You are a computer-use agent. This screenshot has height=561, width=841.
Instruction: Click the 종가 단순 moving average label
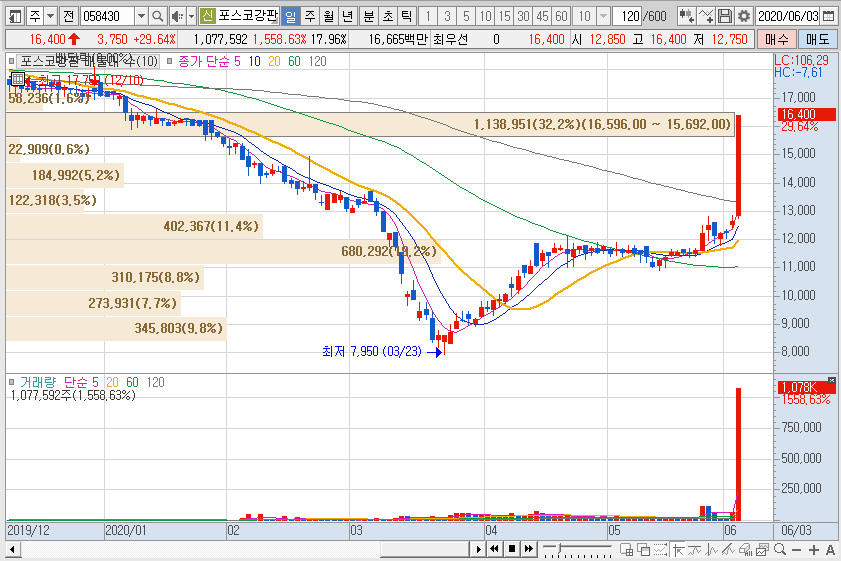(204, 61)
